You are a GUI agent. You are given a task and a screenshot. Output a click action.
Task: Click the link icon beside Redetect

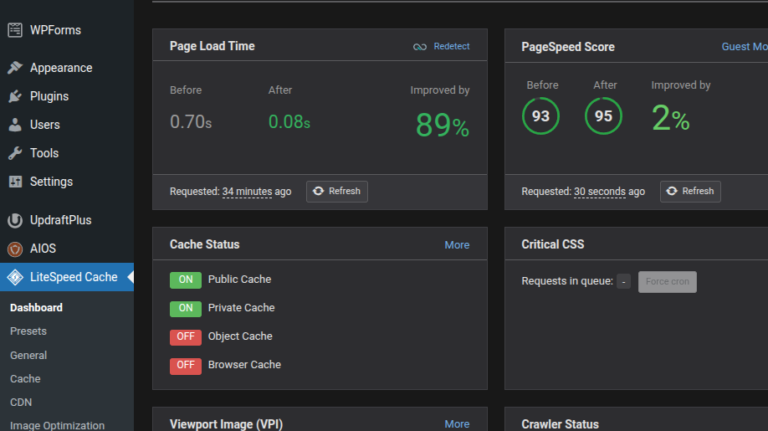(420, 47)
